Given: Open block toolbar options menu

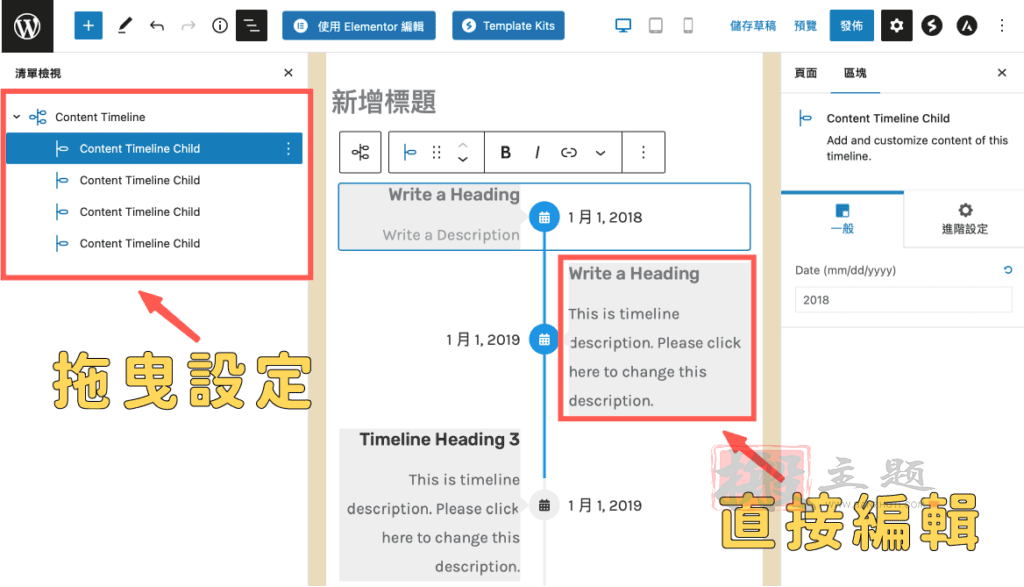Looking at the screenshot, I should [x=643, y=152].
